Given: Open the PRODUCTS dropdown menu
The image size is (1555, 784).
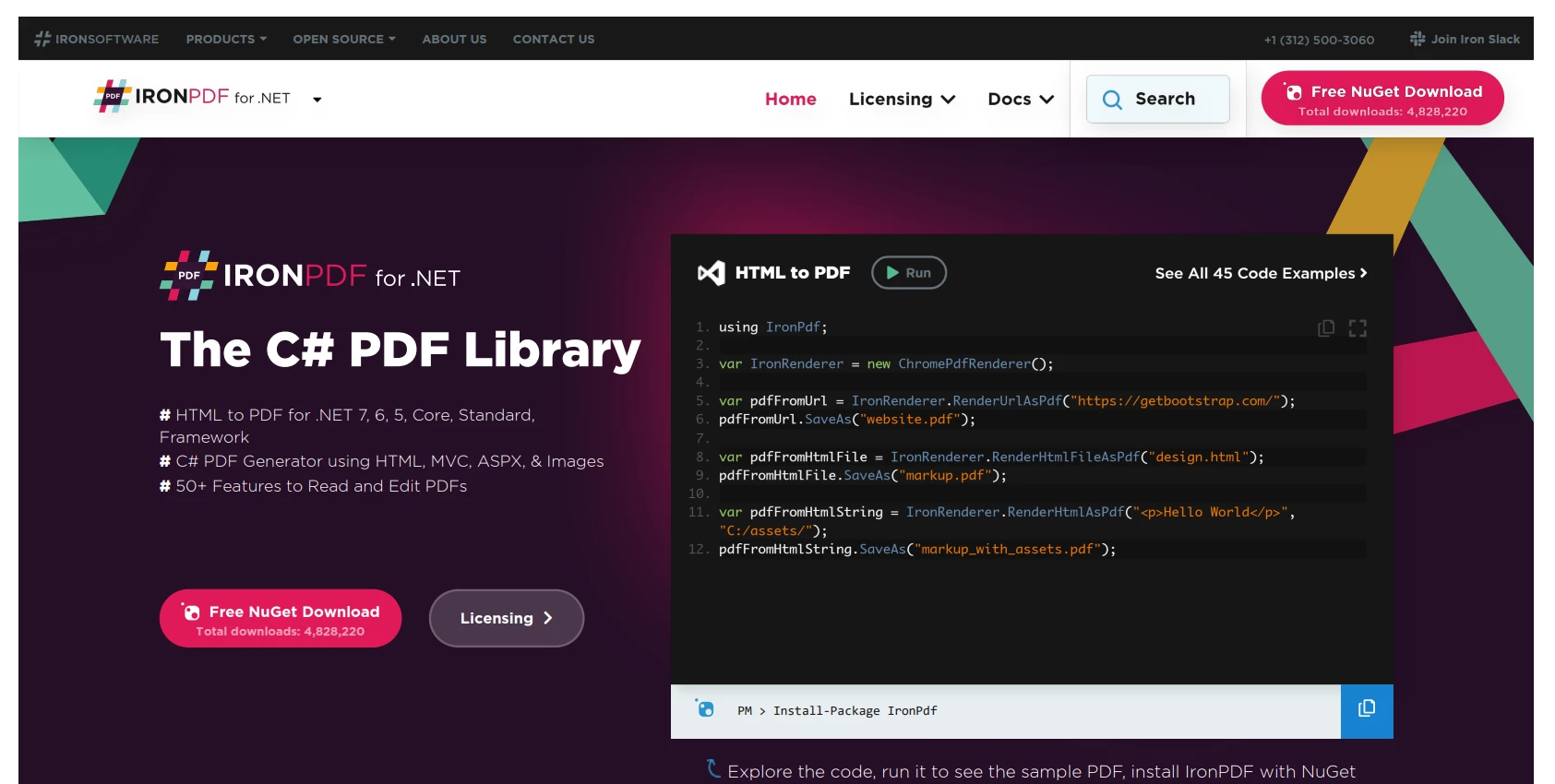Looking at the screenshot, I should click(226, 39).
